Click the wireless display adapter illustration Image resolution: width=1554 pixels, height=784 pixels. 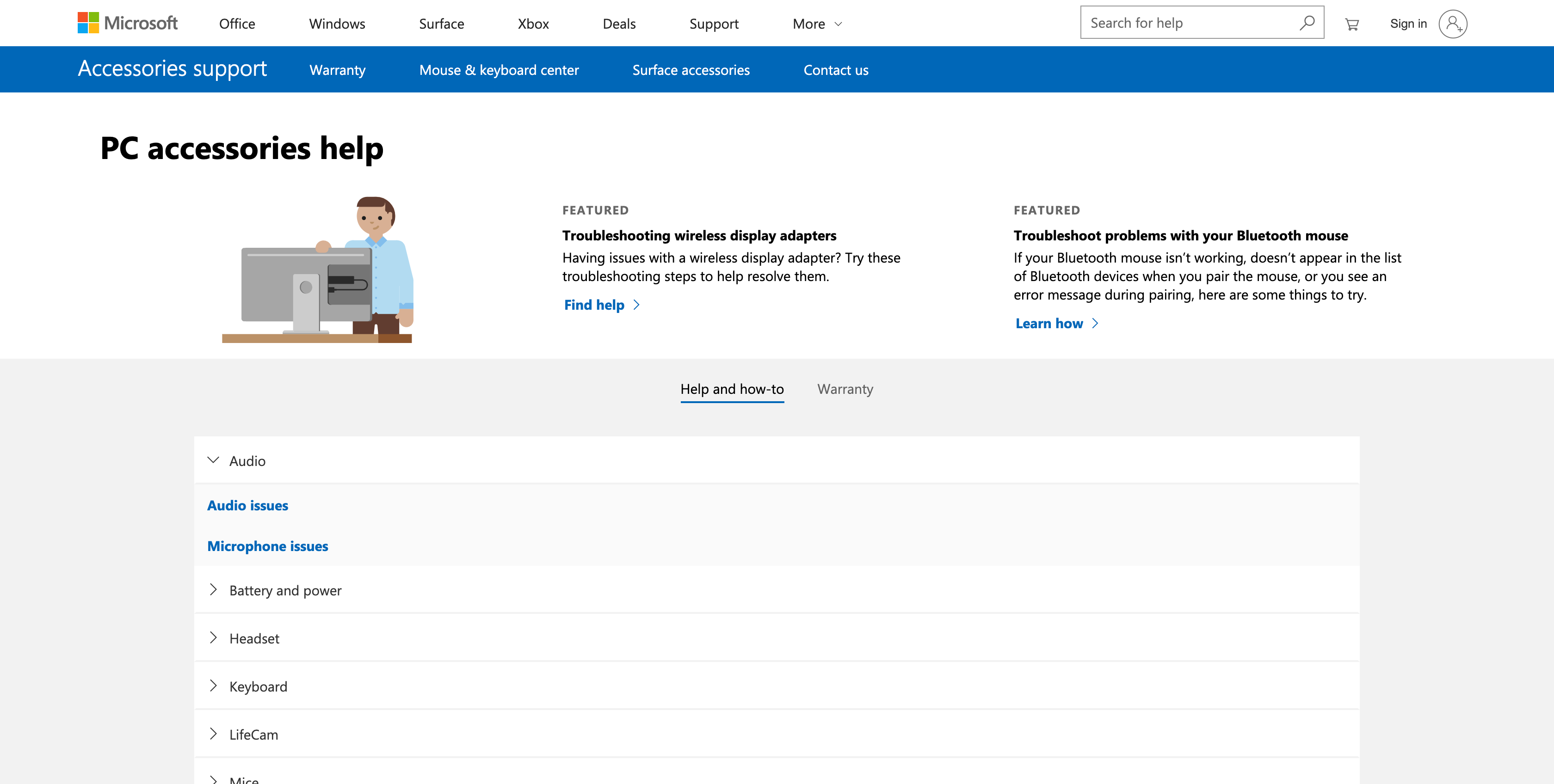[317, 269]
